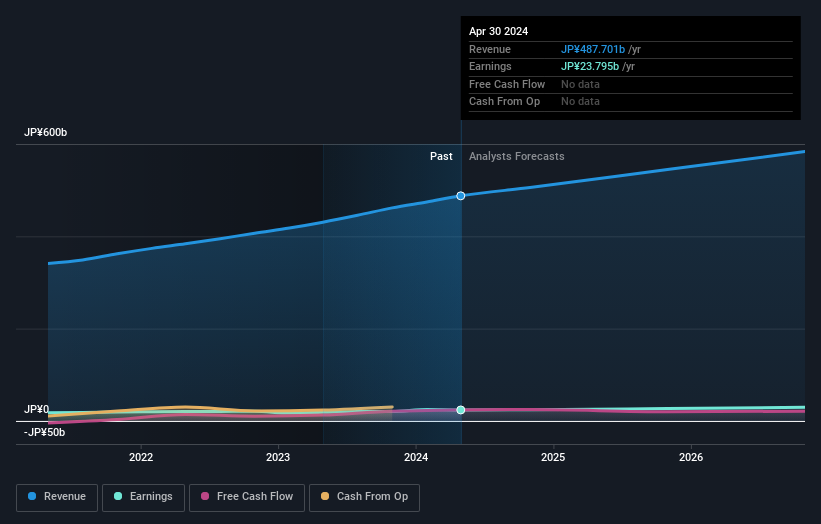Click the Revenue tooltip row label
Viewport: 821px width, 524px height.
pos(490,49)
